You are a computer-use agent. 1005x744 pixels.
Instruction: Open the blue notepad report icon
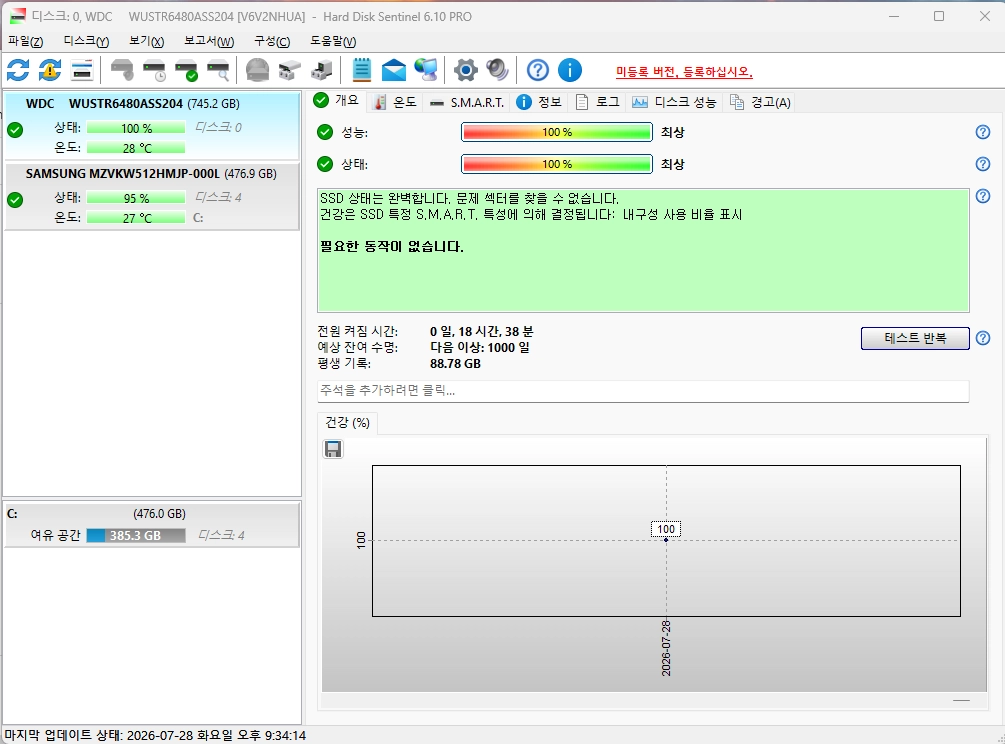pos(361,70)
